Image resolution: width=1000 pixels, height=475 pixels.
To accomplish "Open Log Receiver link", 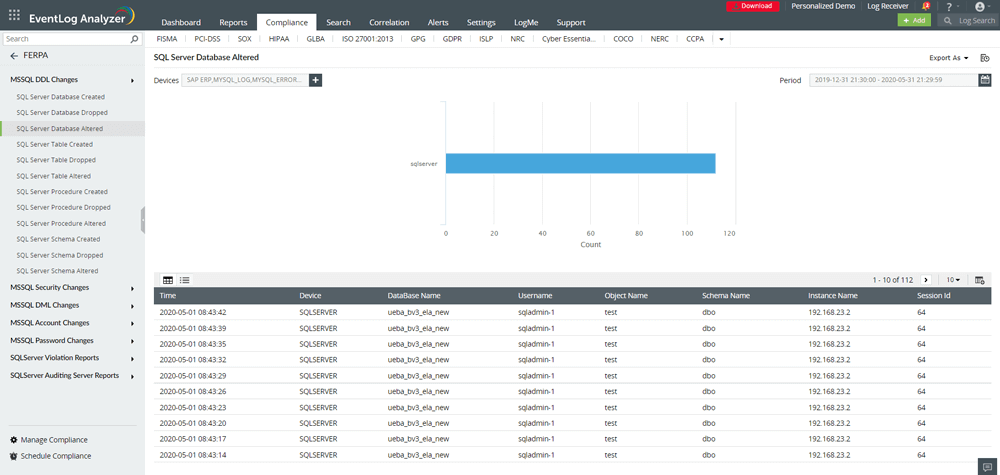I will point(888,6).
